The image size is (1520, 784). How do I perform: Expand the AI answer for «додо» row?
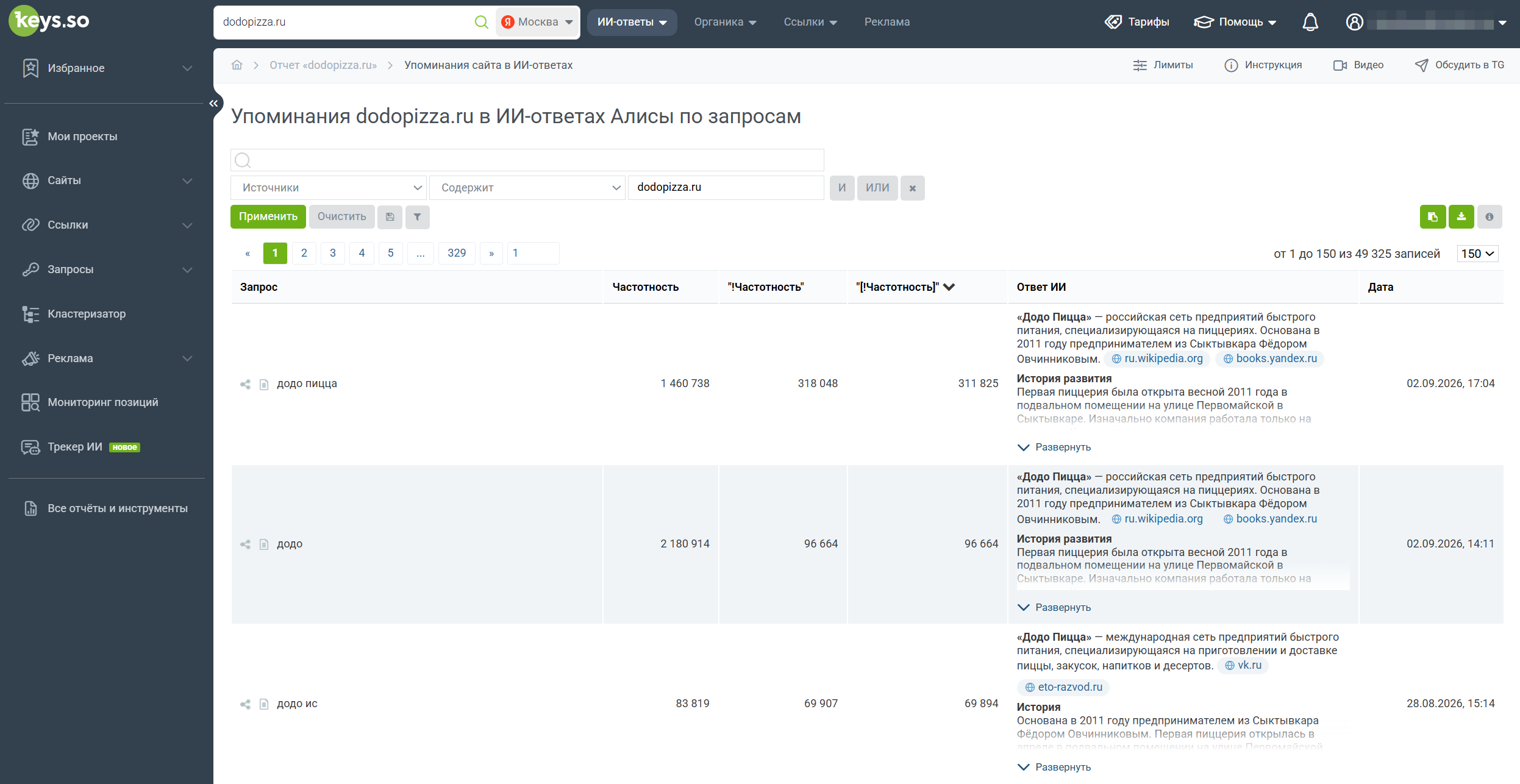1054,608
